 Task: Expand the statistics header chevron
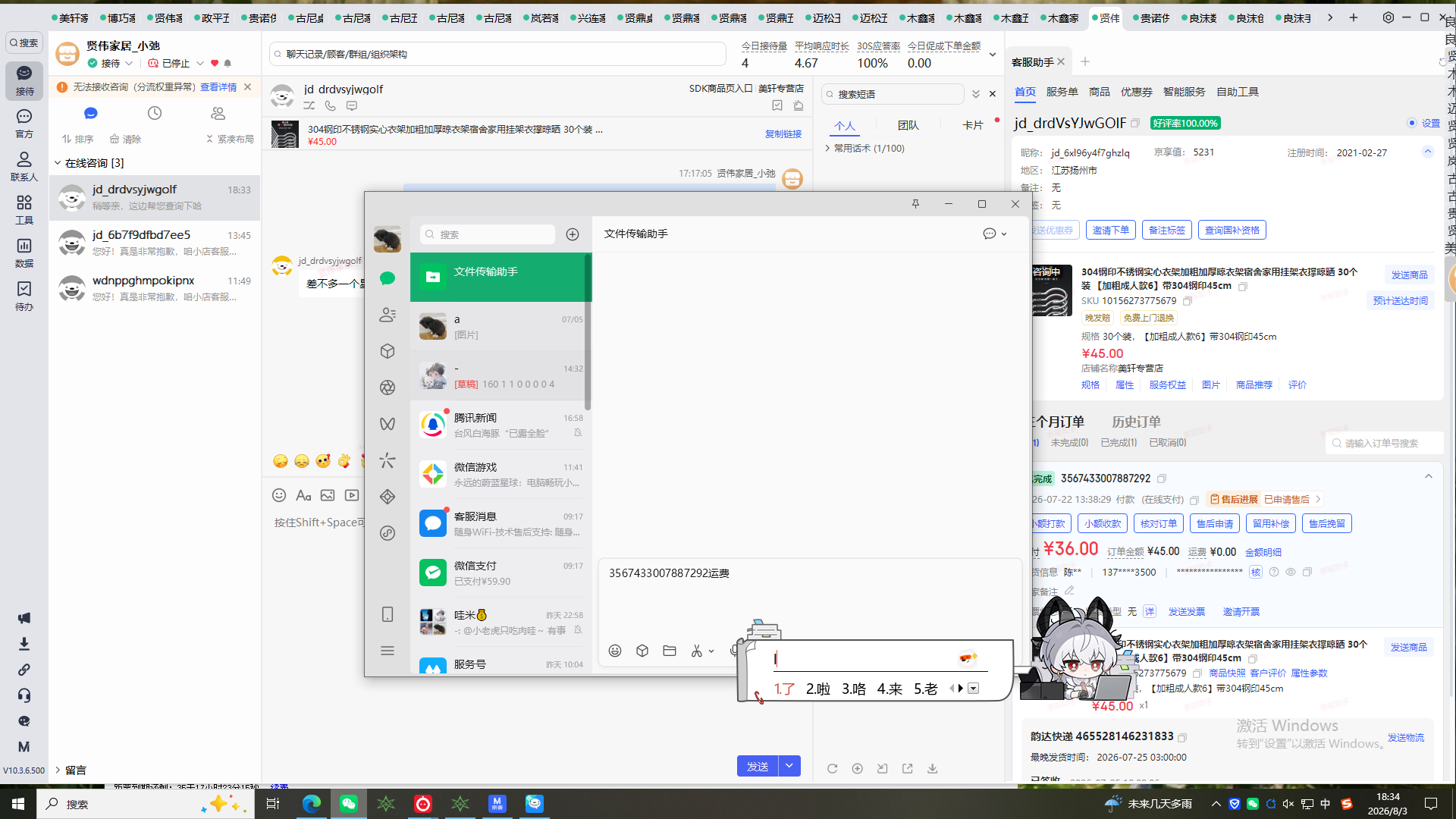993,55
